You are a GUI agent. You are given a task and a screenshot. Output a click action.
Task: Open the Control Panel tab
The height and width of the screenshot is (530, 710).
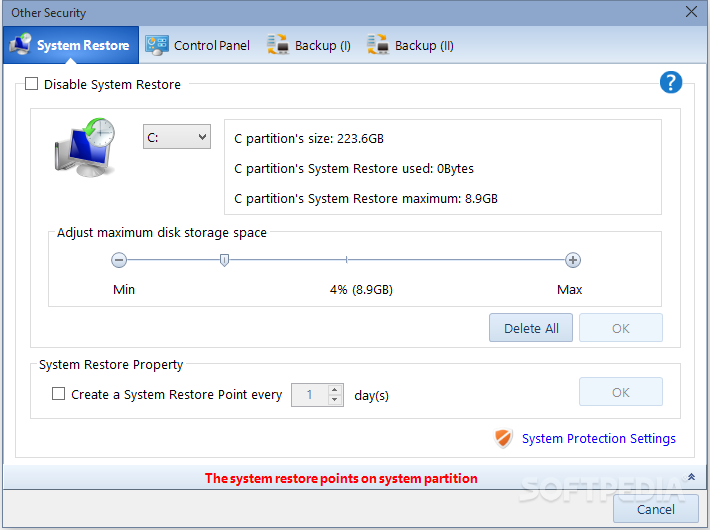tap(197, 45)
